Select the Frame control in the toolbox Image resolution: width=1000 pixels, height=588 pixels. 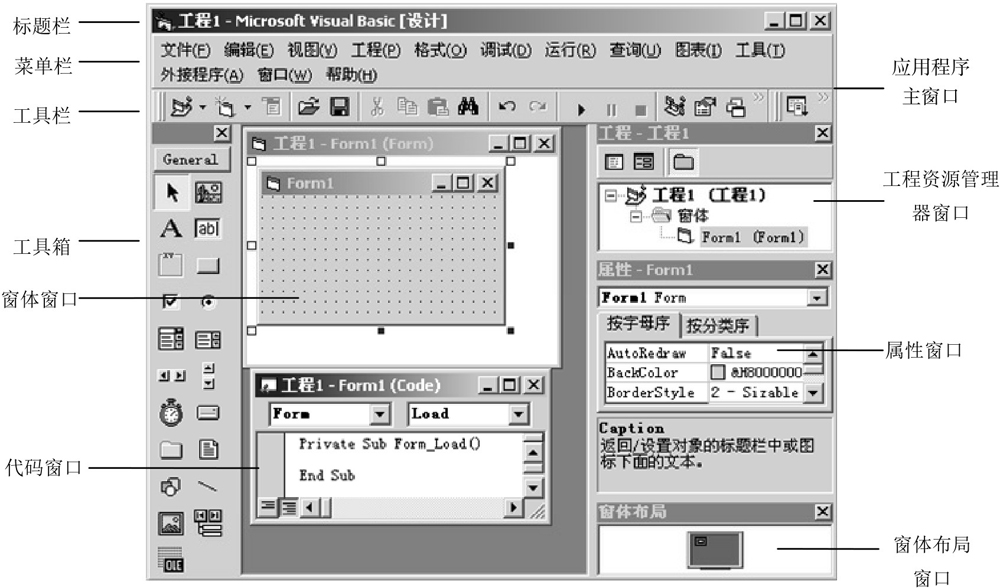(170, 265)
